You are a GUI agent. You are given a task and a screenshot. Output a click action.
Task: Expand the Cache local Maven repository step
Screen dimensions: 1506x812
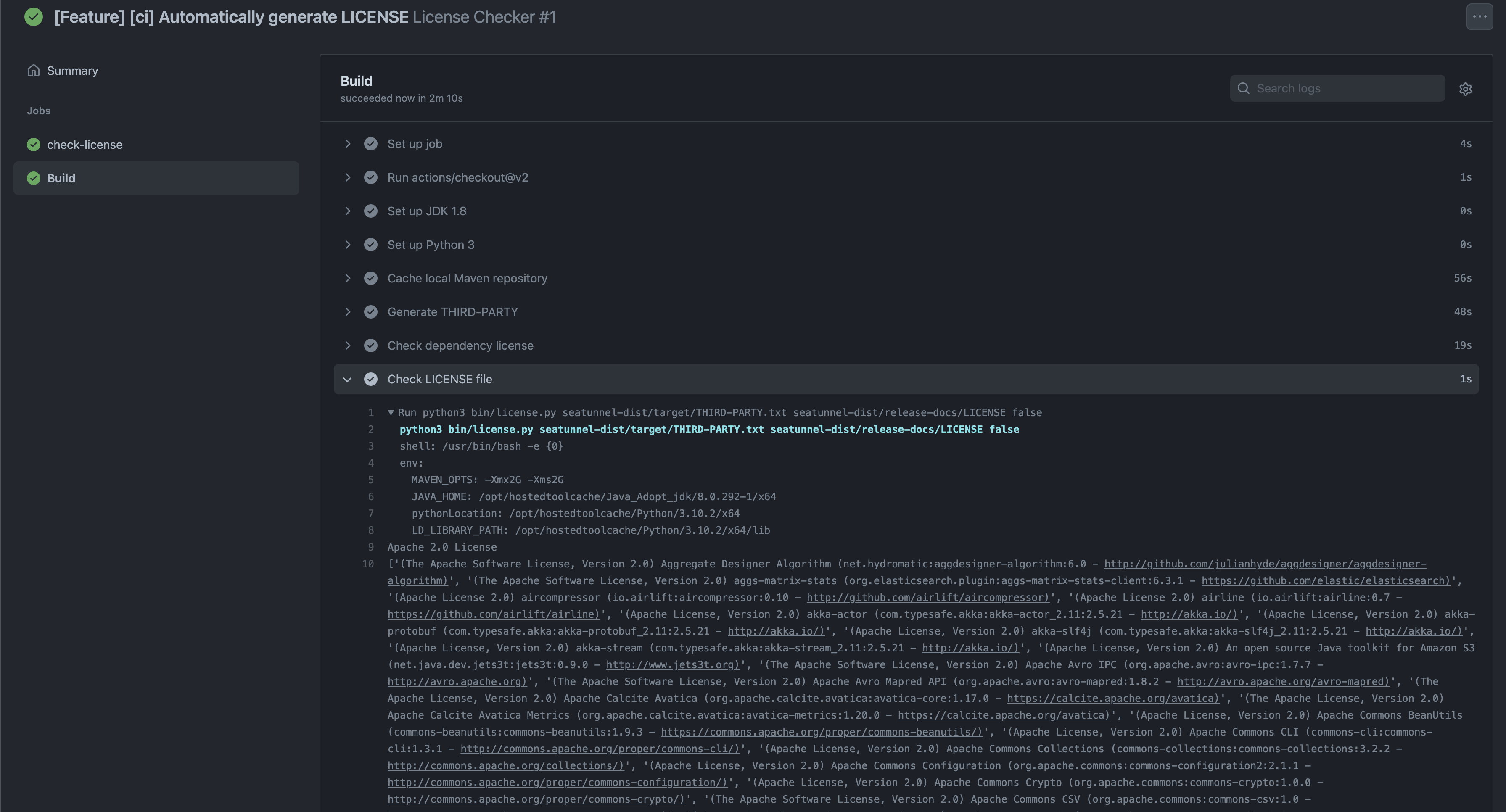click(x=348, y=278)
